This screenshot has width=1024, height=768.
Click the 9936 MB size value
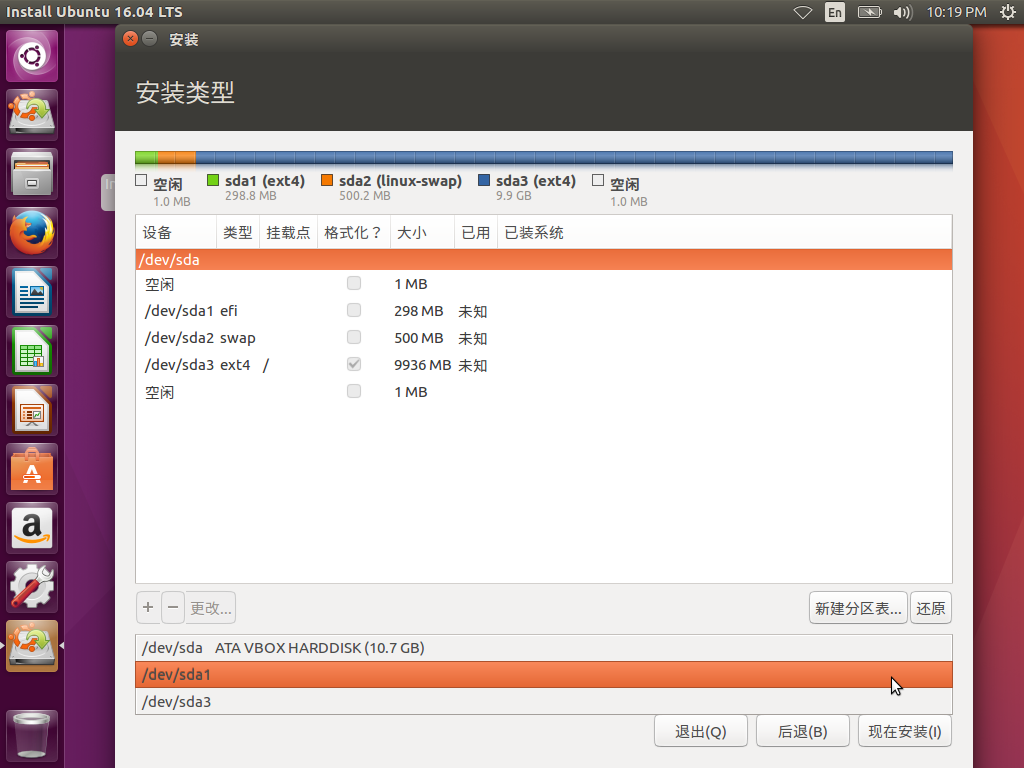(x=422, y=365)
